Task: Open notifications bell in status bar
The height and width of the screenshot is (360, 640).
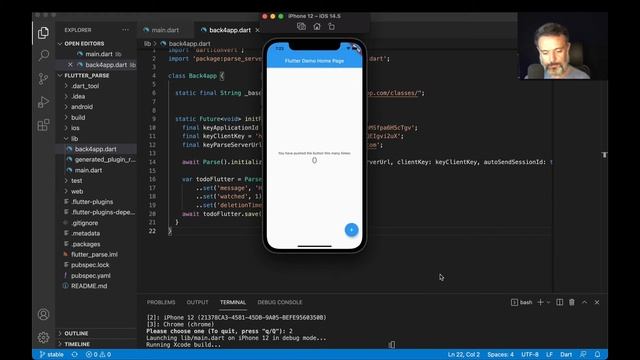Action: pos(597,355)
